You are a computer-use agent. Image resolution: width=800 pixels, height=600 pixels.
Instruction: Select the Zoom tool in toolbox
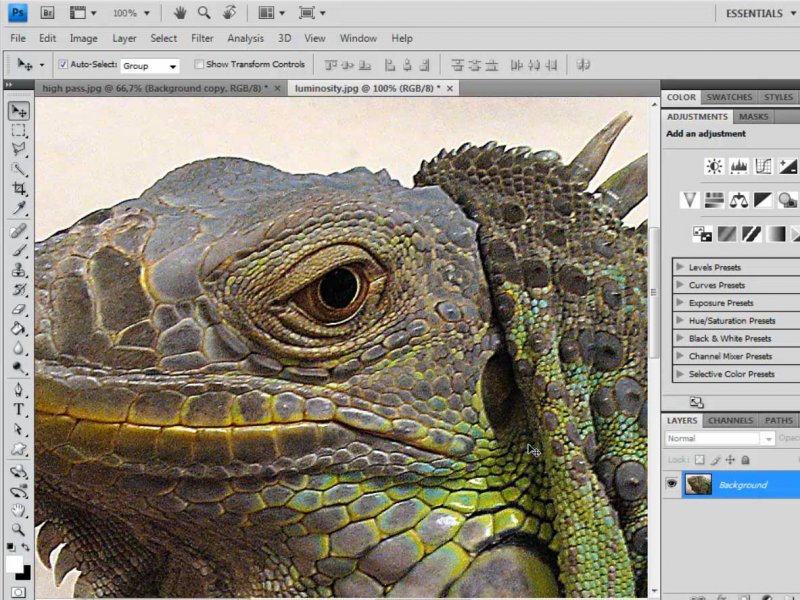(x=19, y=529)
